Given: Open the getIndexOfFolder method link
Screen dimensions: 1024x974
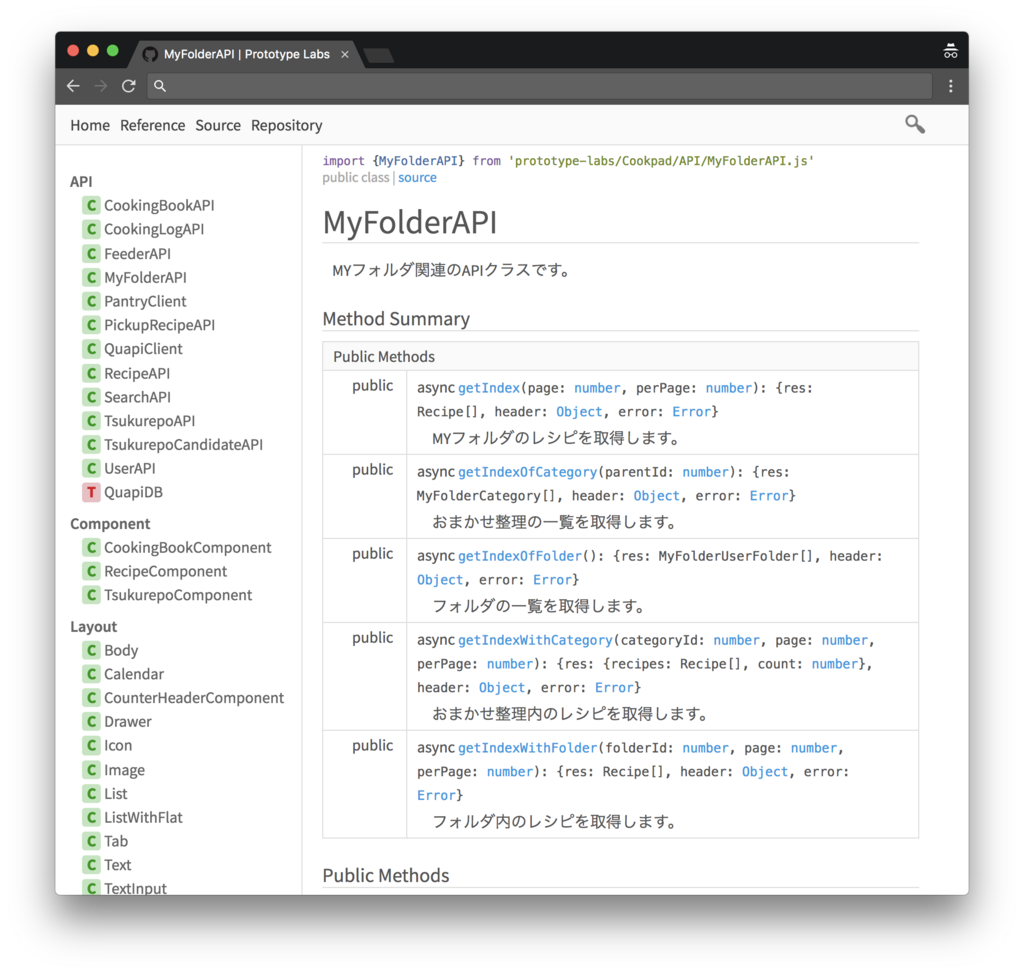Looking at the screenshot, I should (x=520, y=556).
